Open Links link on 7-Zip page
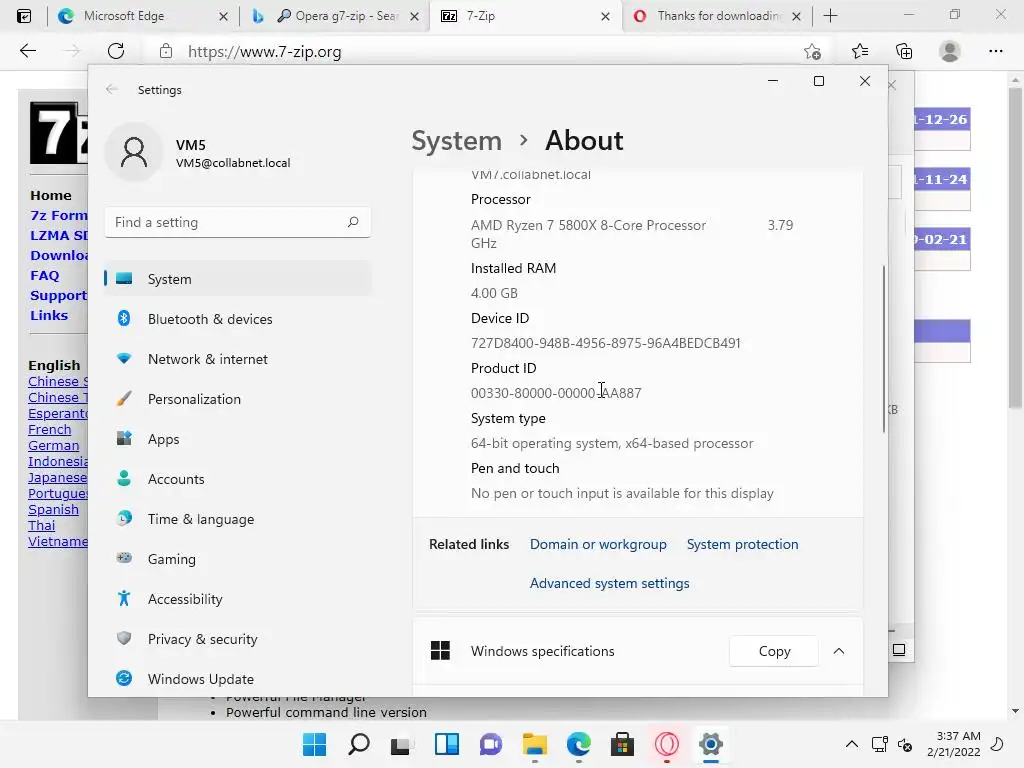The image size is (1024, 768). (49, 315)
